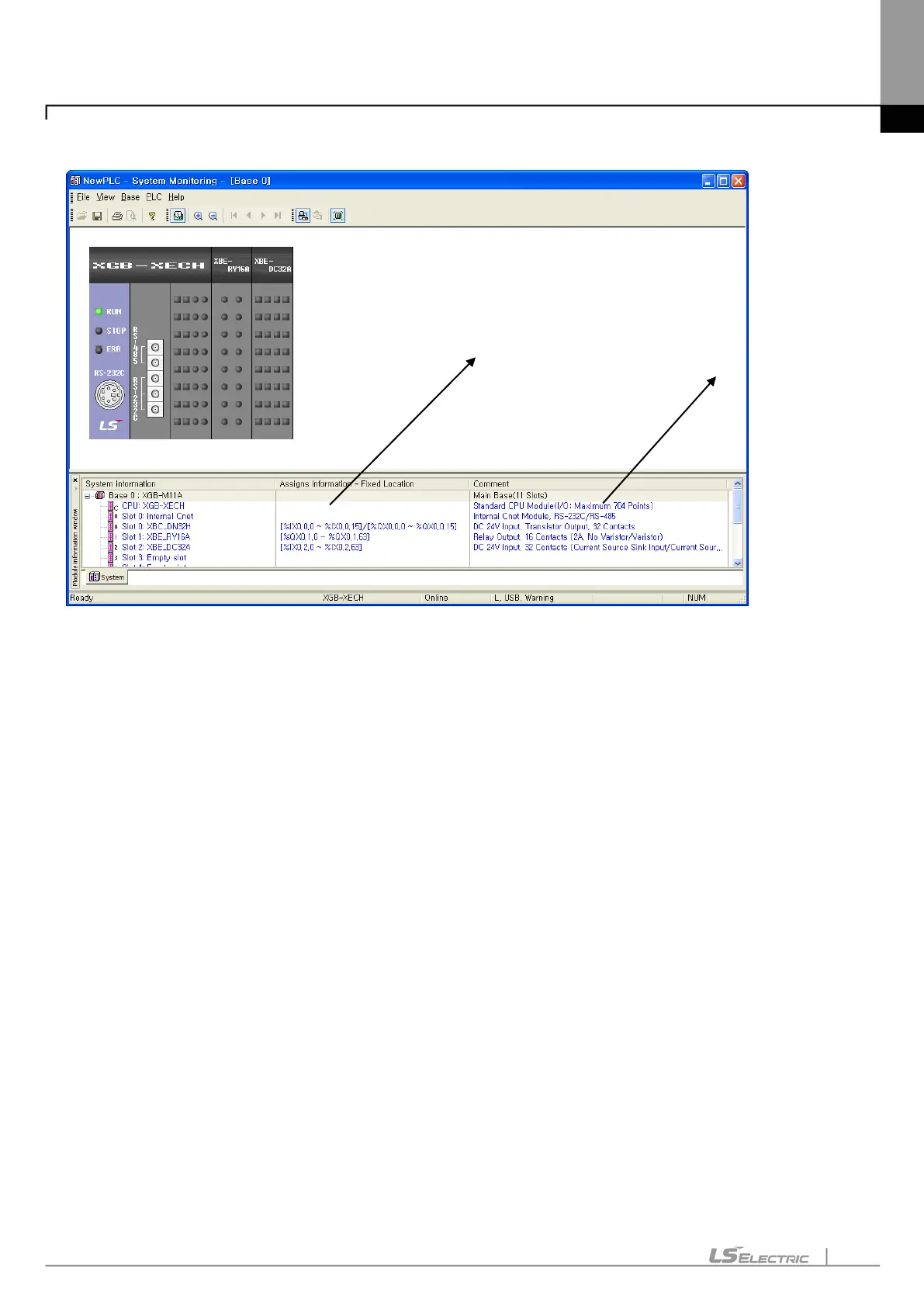Click 'Main Base(11 Slots)' comment
The image size is (924, 1307).
point(510,495)
